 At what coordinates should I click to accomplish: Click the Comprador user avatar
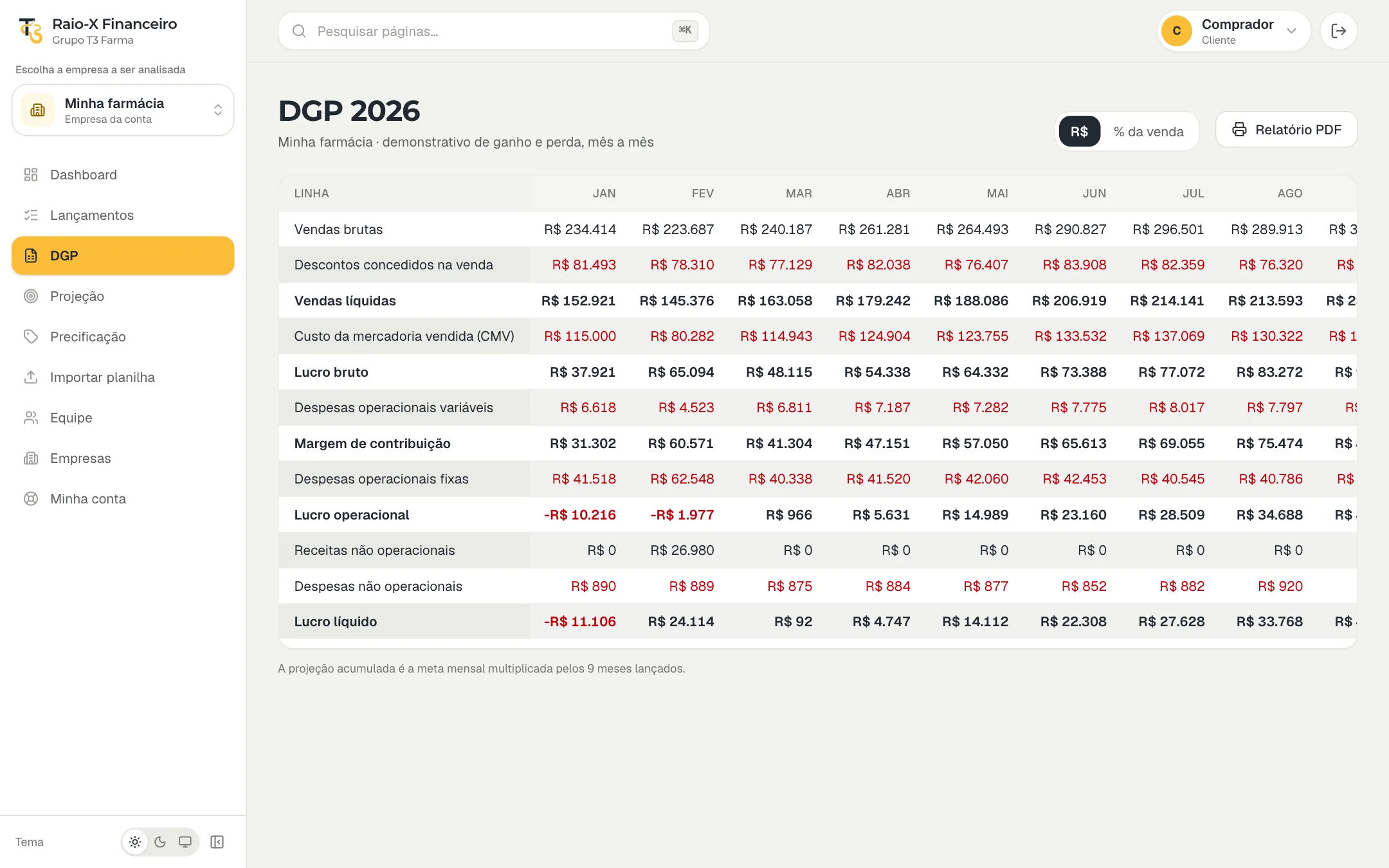[x=1177, y=31]
